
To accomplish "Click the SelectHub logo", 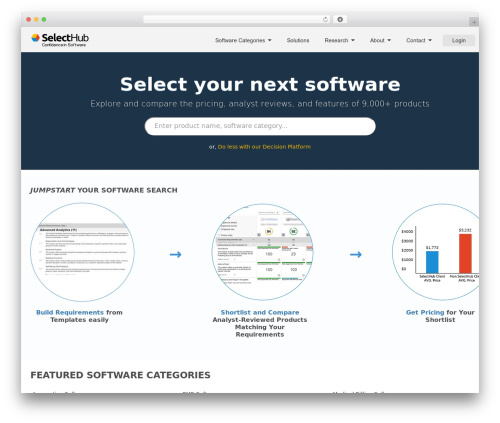I will pos(60,40).
